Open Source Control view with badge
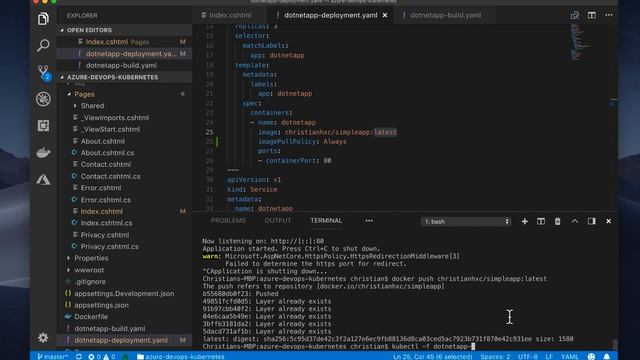Screen dimensions: 640x360 click(43, 72)
